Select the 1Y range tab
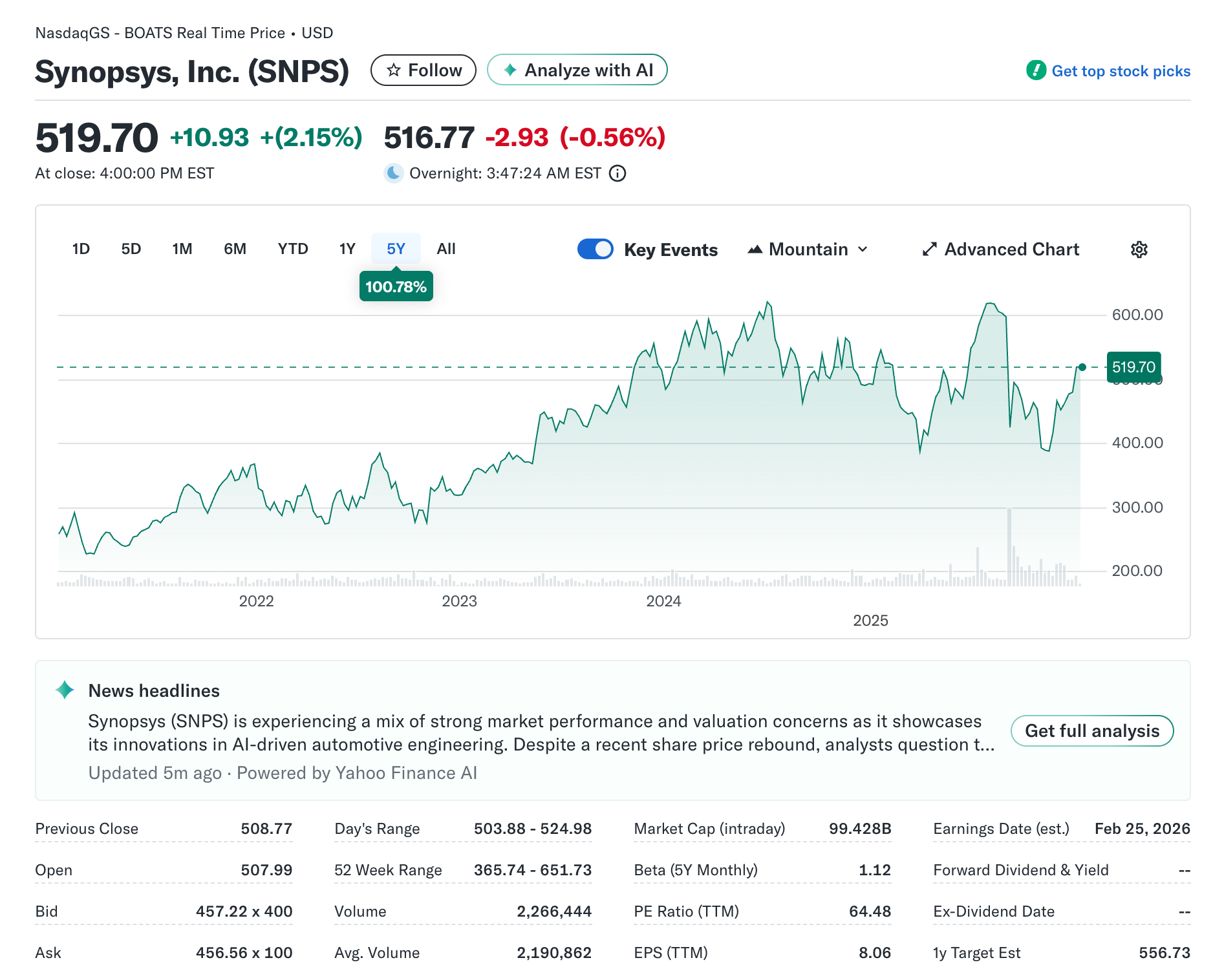Viewport: 1213px width, 980px height. [347, 249]
